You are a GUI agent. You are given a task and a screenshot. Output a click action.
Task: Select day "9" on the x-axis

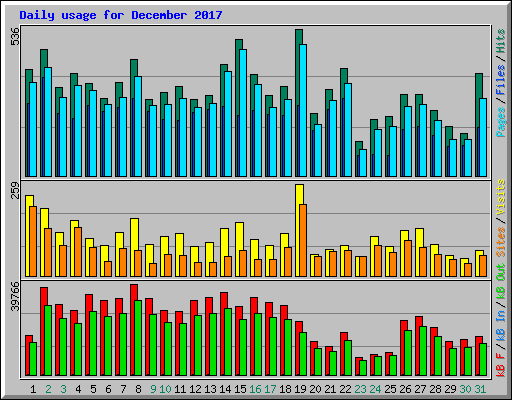click(153, 389)
